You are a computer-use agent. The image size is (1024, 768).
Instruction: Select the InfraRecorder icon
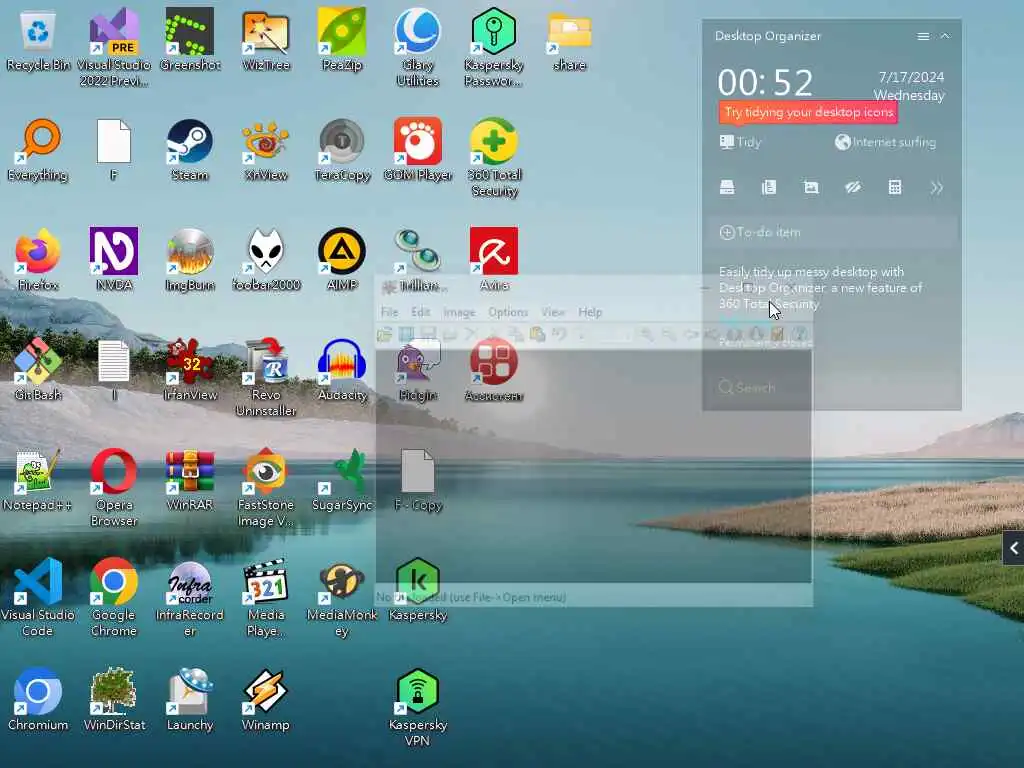[189, 598]
